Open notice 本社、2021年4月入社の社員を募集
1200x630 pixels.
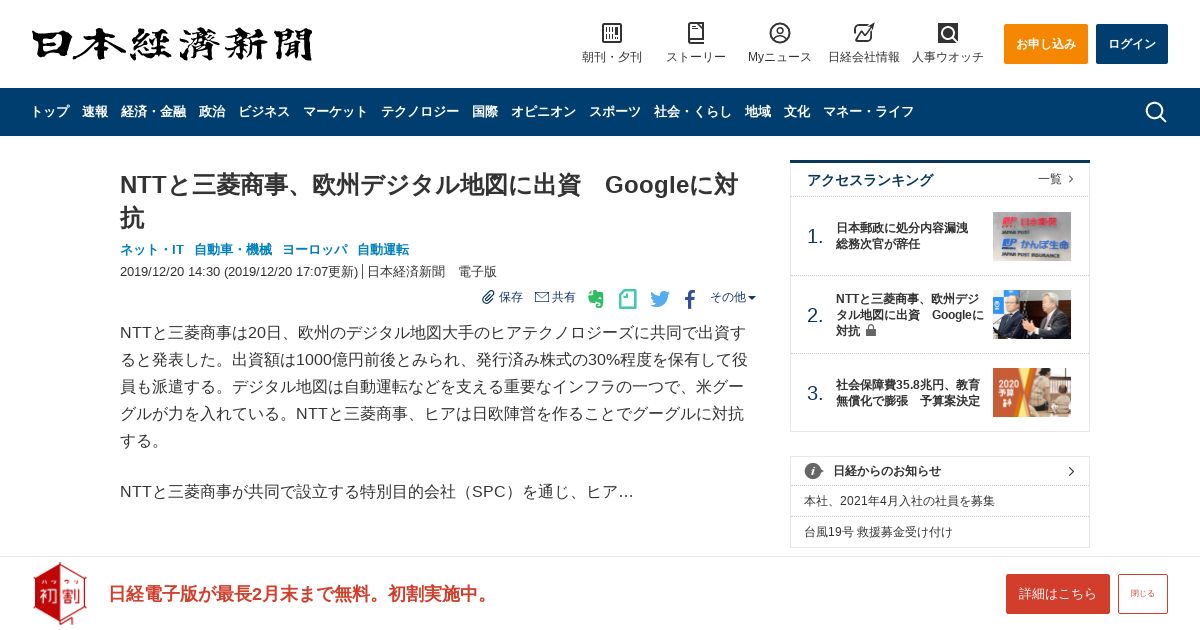900,501
